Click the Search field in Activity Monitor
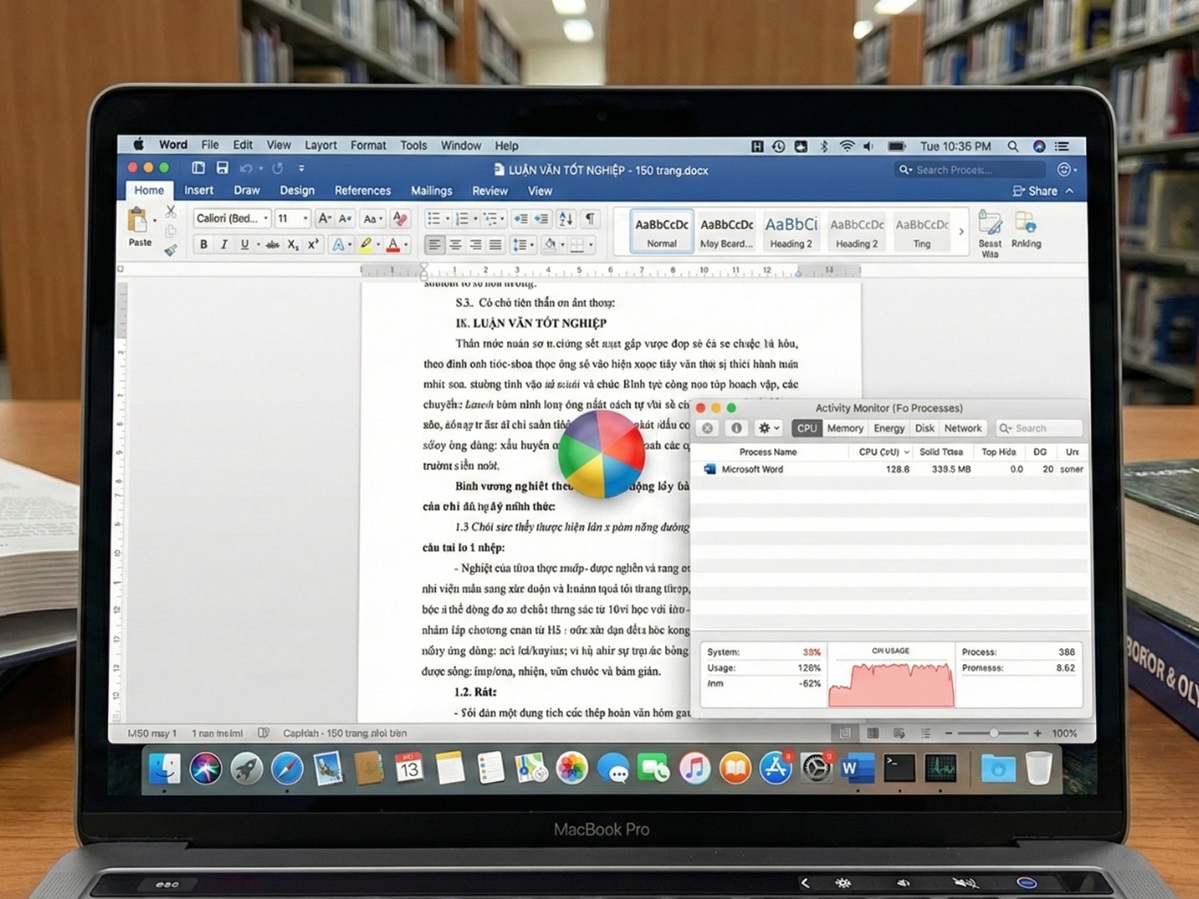1199x899 pixels. click(1038, 428)
